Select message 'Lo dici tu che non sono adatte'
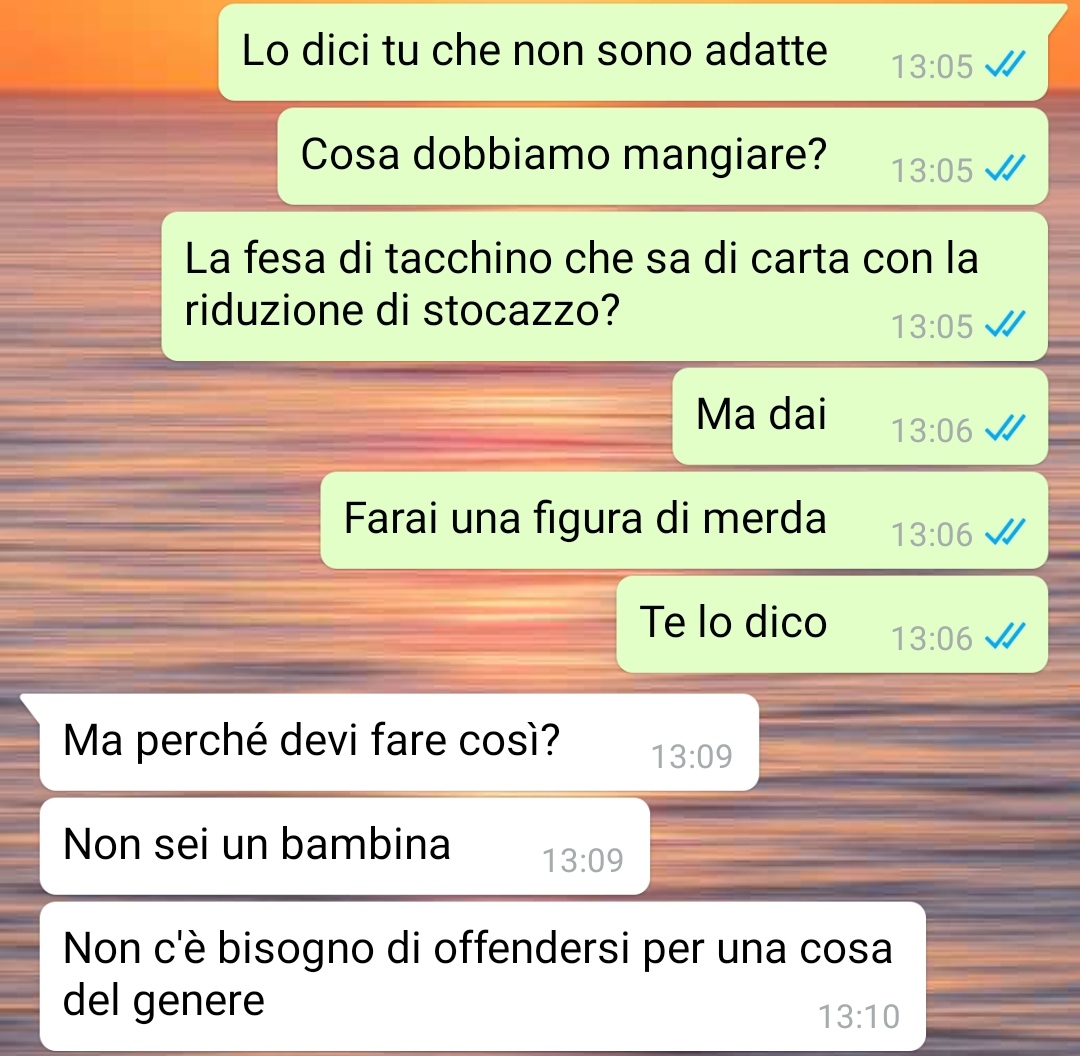 pos(634,52)
